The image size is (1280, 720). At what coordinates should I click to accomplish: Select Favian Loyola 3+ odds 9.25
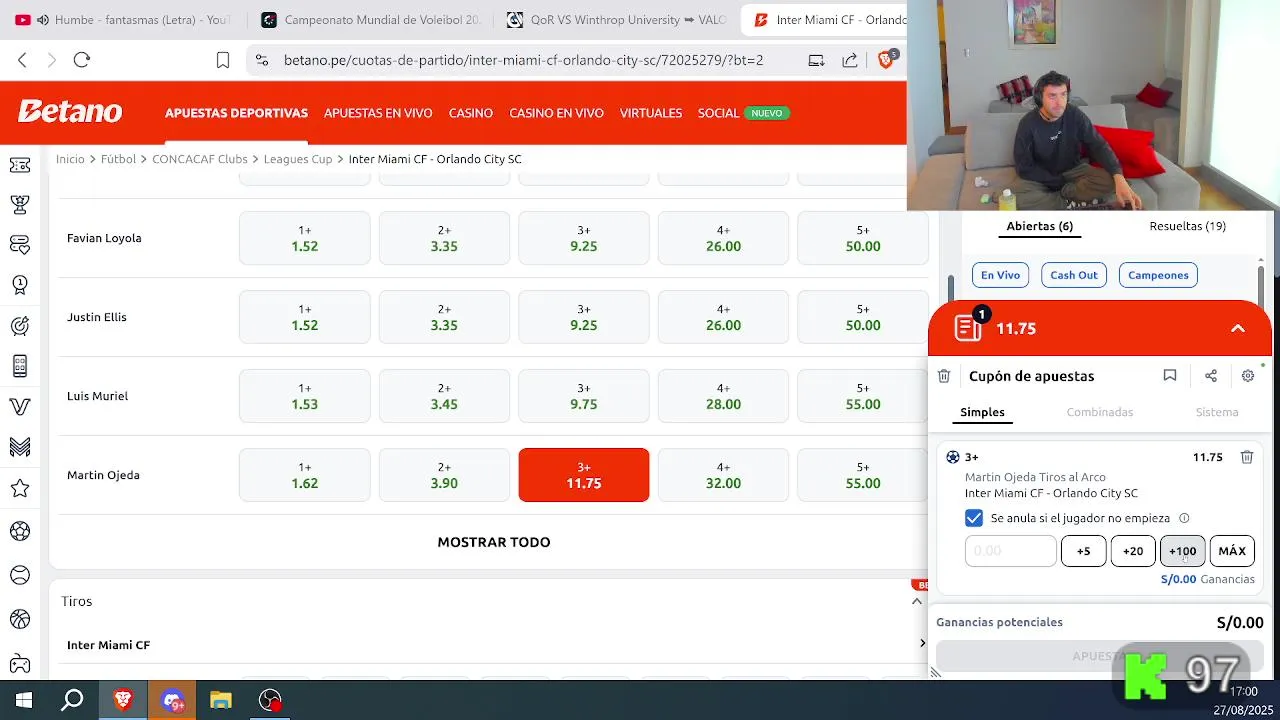[x=584, y=238]
